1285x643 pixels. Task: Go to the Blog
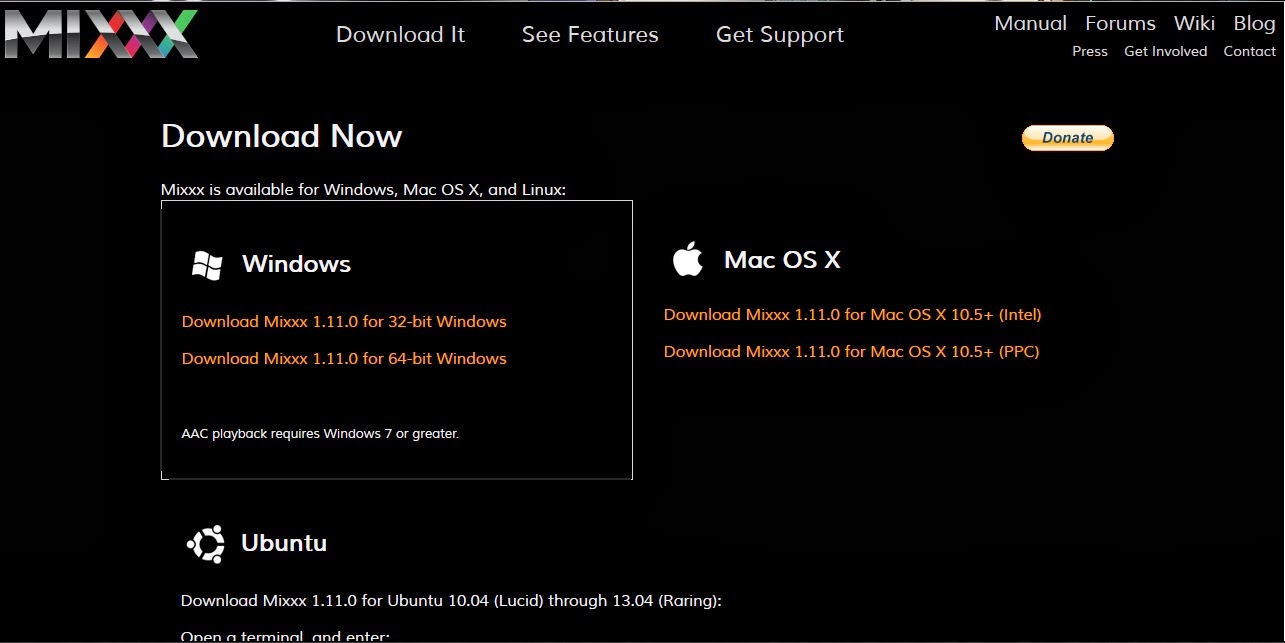(x=1254, y=23)
